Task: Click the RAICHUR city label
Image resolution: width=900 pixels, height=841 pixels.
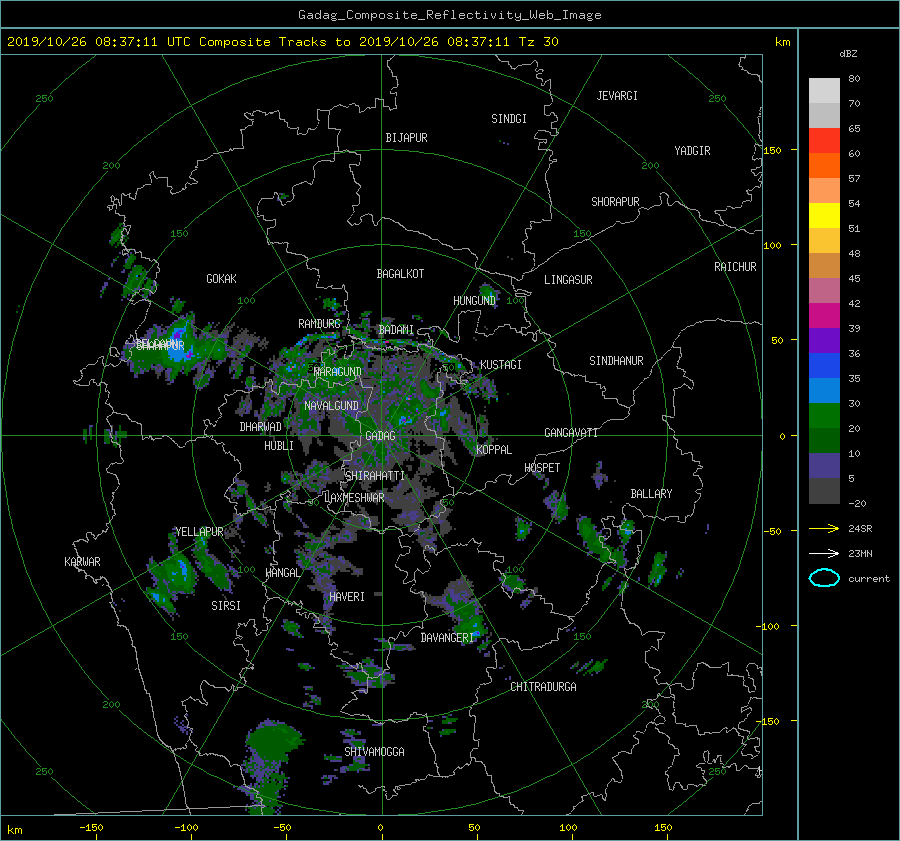Action: click(735, 267)
